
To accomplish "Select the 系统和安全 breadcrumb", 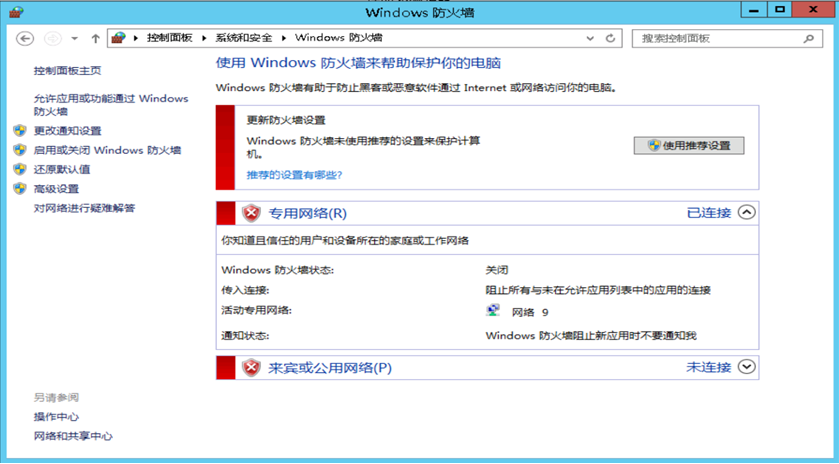I will pos(244,38).
